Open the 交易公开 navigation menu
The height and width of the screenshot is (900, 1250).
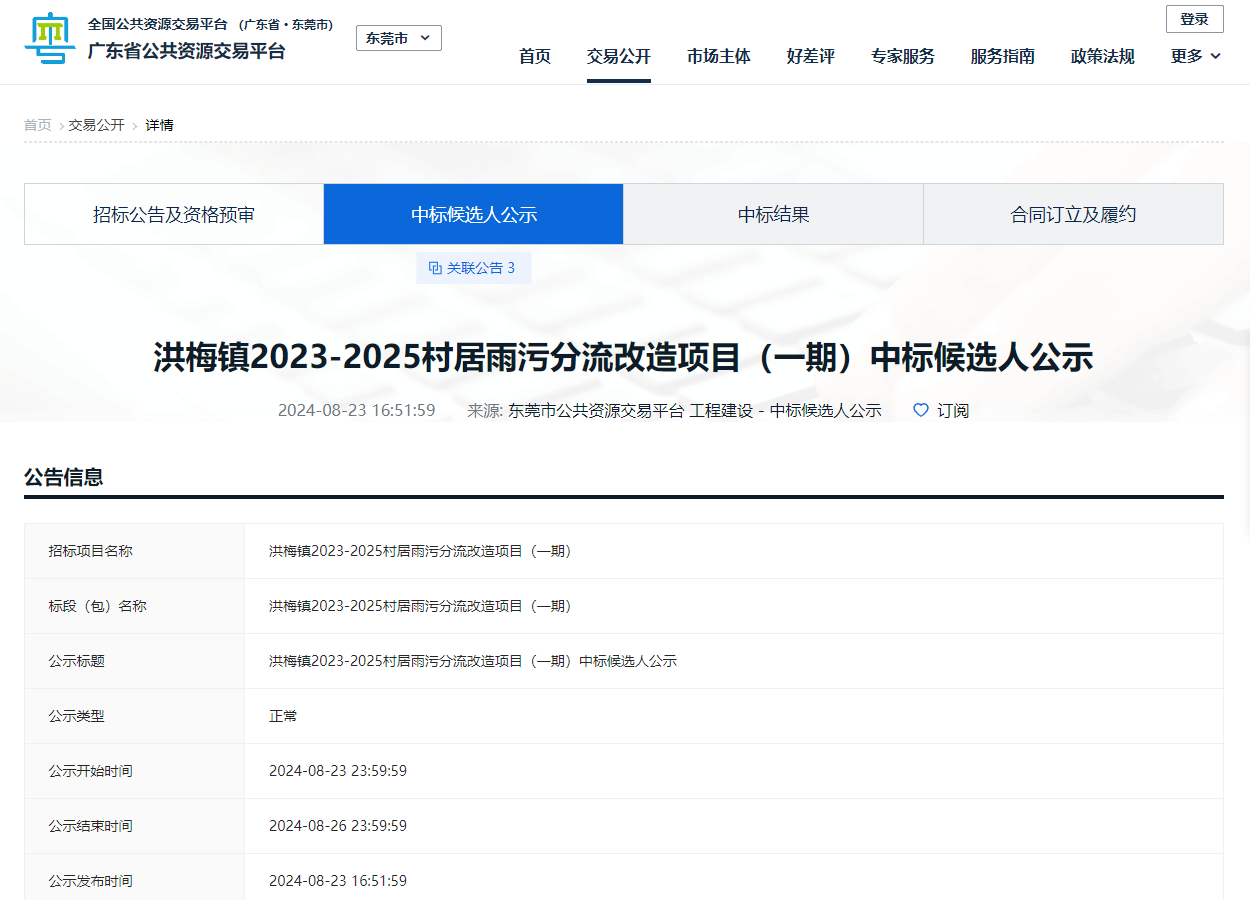(x=618, y=57)
